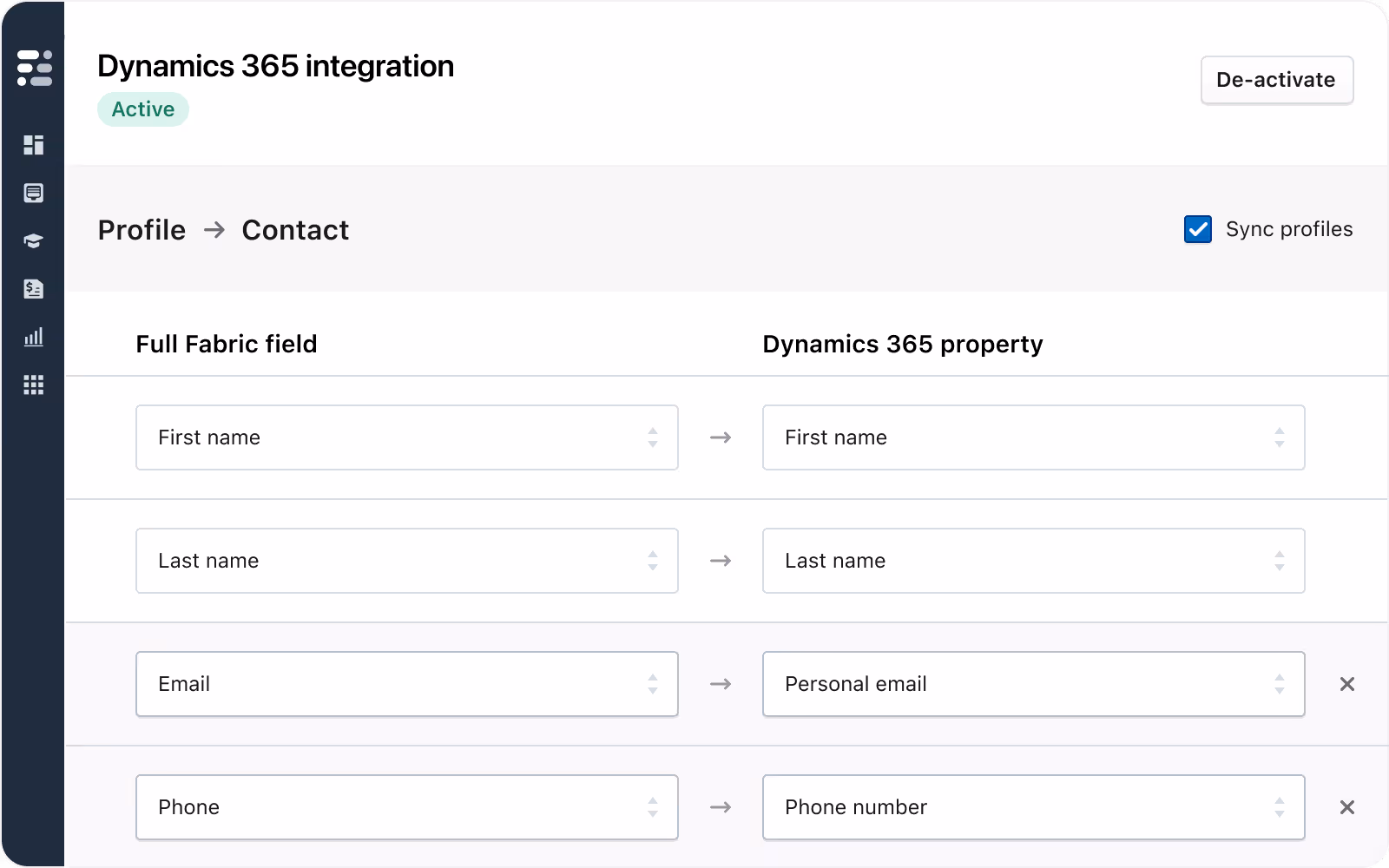Click the Dynamics 365 integration heading
This screenshot has width=1389, height=868.
pos(276,66)
